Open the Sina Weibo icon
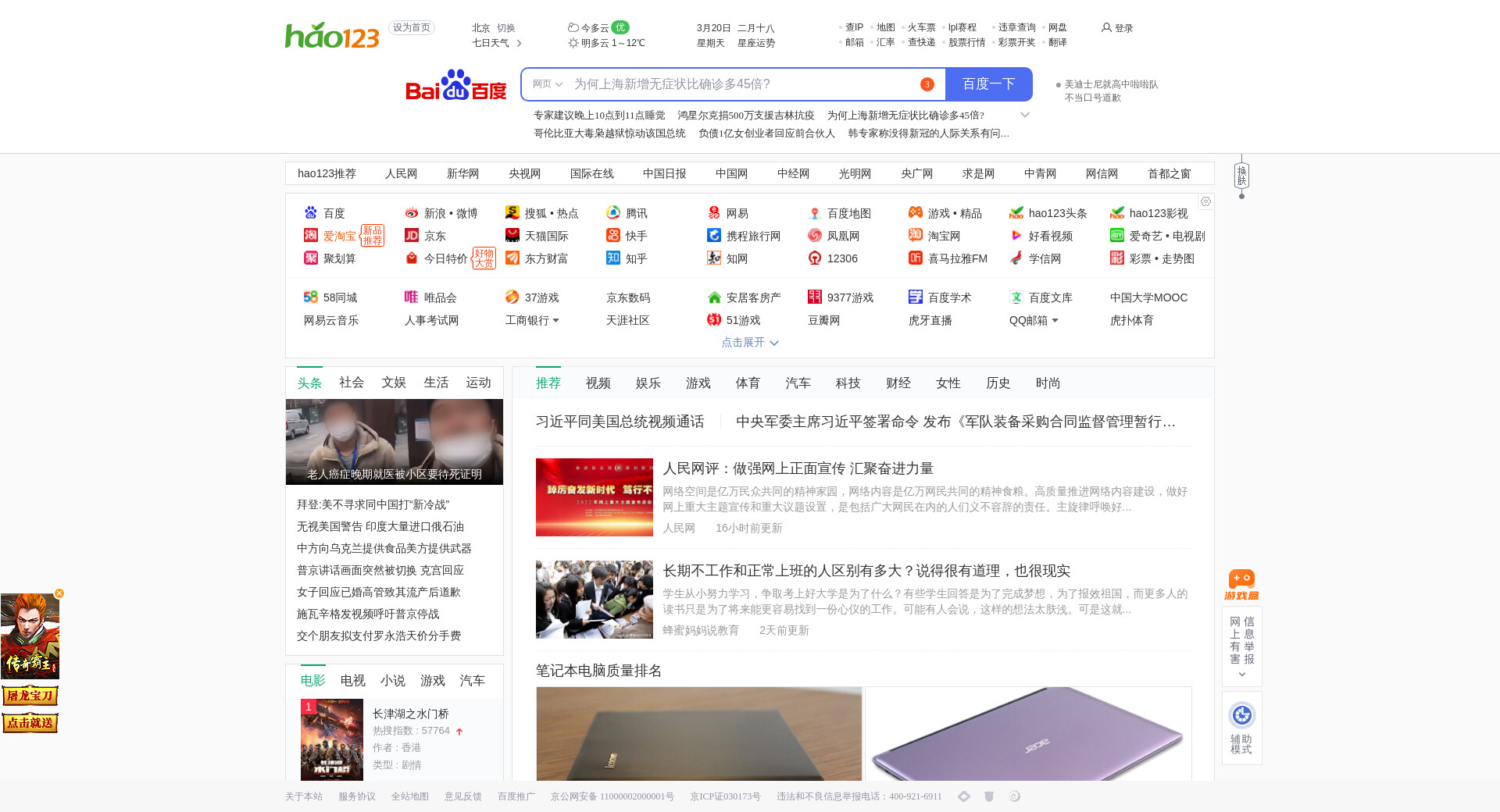 412,212
